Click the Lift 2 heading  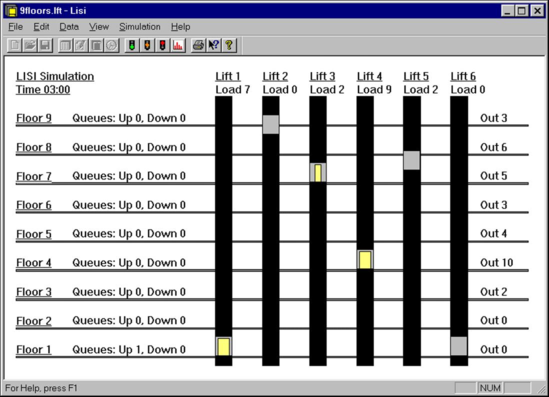pyautogui.click(x=275, y=76)
